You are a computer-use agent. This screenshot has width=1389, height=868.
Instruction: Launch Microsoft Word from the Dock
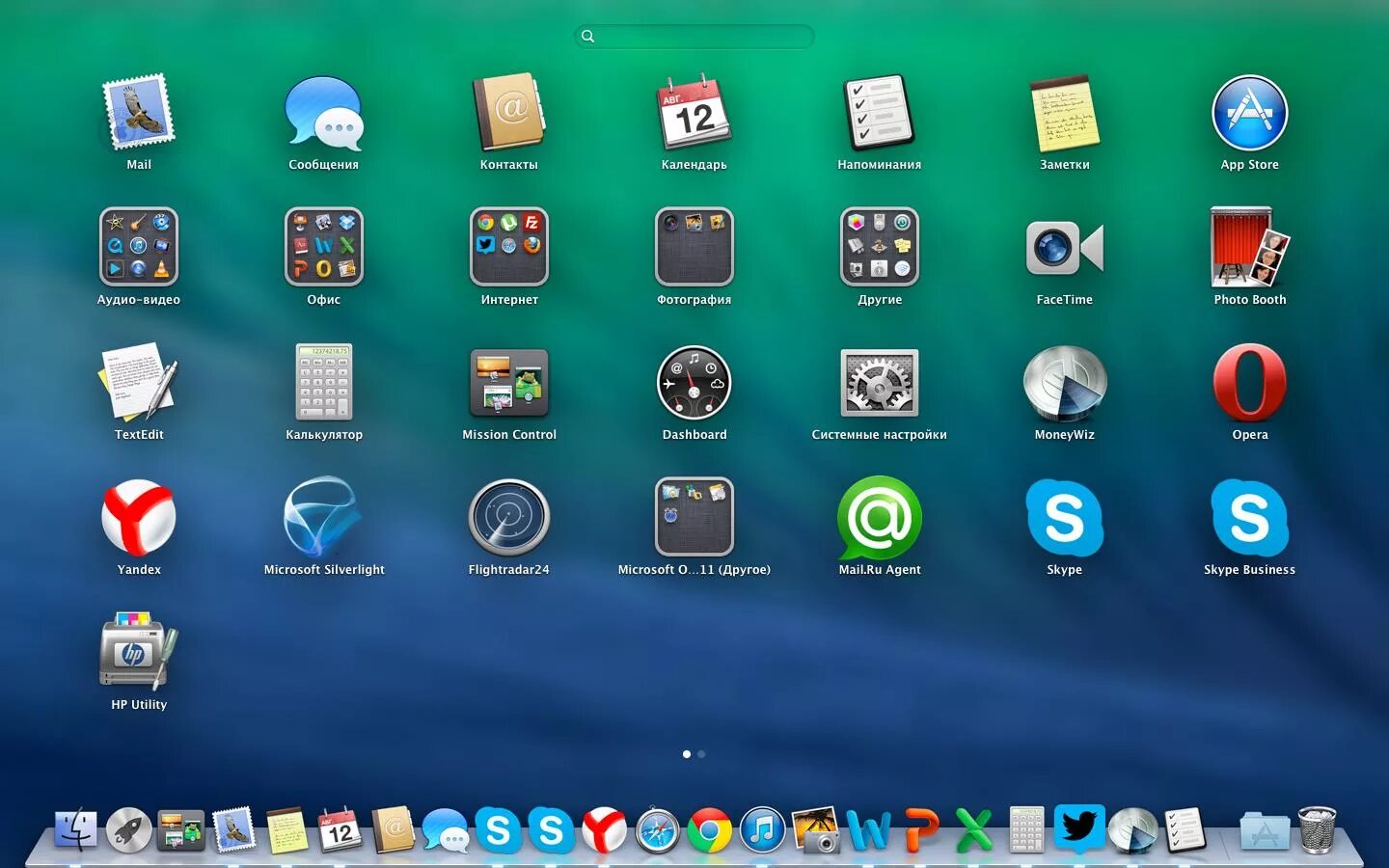click(869, 830)
